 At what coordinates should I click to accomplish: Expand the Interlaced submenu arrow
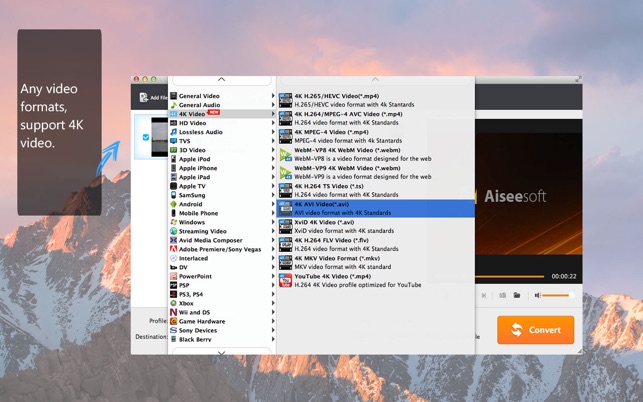coord(273,258)
